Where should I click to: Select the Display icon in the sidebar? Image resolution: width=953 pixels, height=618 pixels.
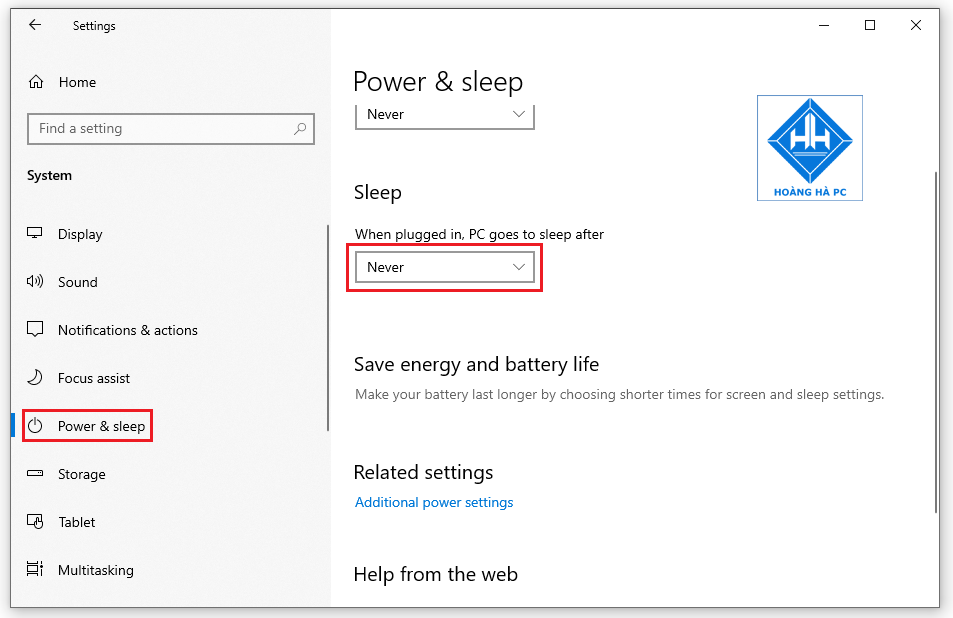point(33,233)
